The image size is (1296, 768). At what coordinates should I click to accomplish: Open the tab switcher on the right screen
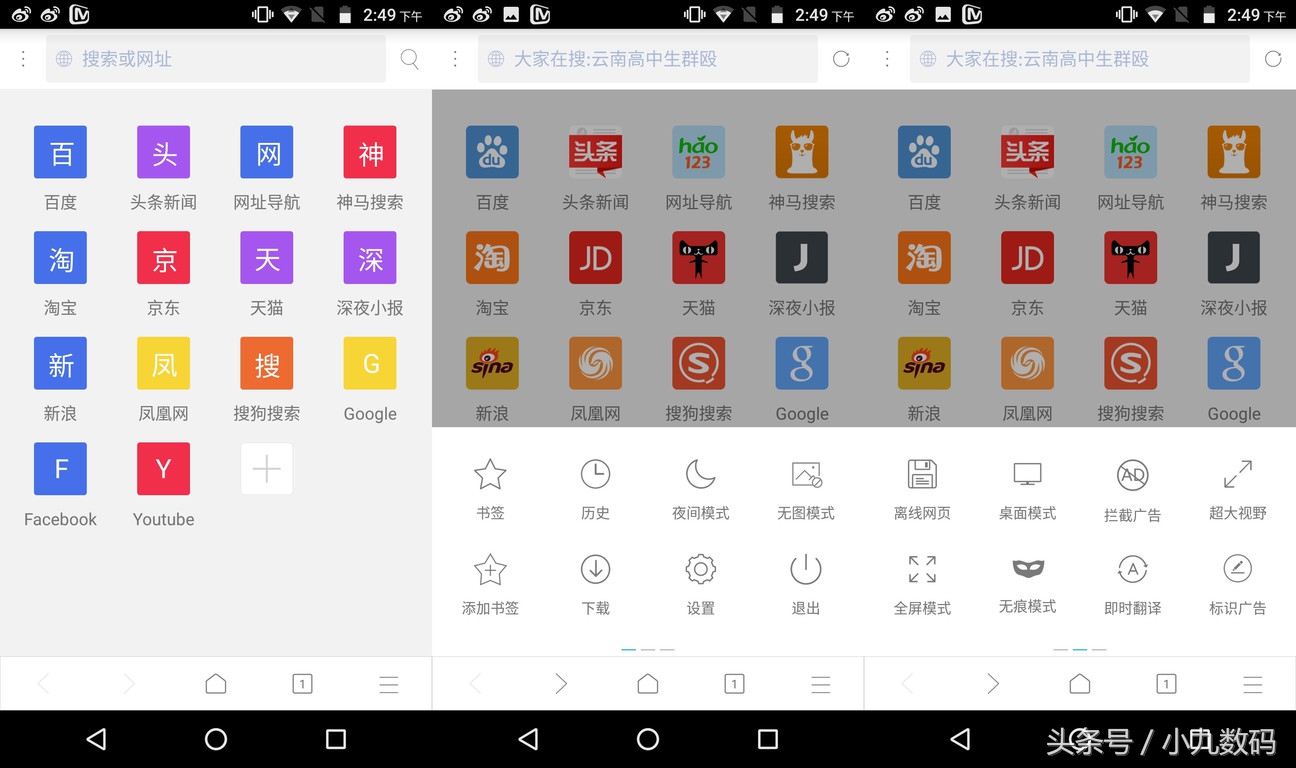pos(1166,684)
